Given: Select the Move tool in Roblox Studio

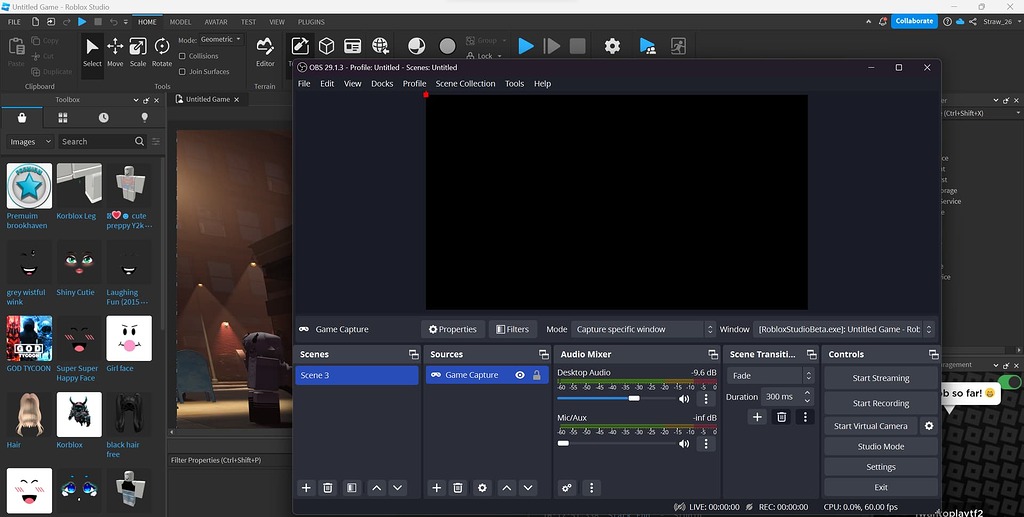Looking at the screenshot, I should click(115, 52).
